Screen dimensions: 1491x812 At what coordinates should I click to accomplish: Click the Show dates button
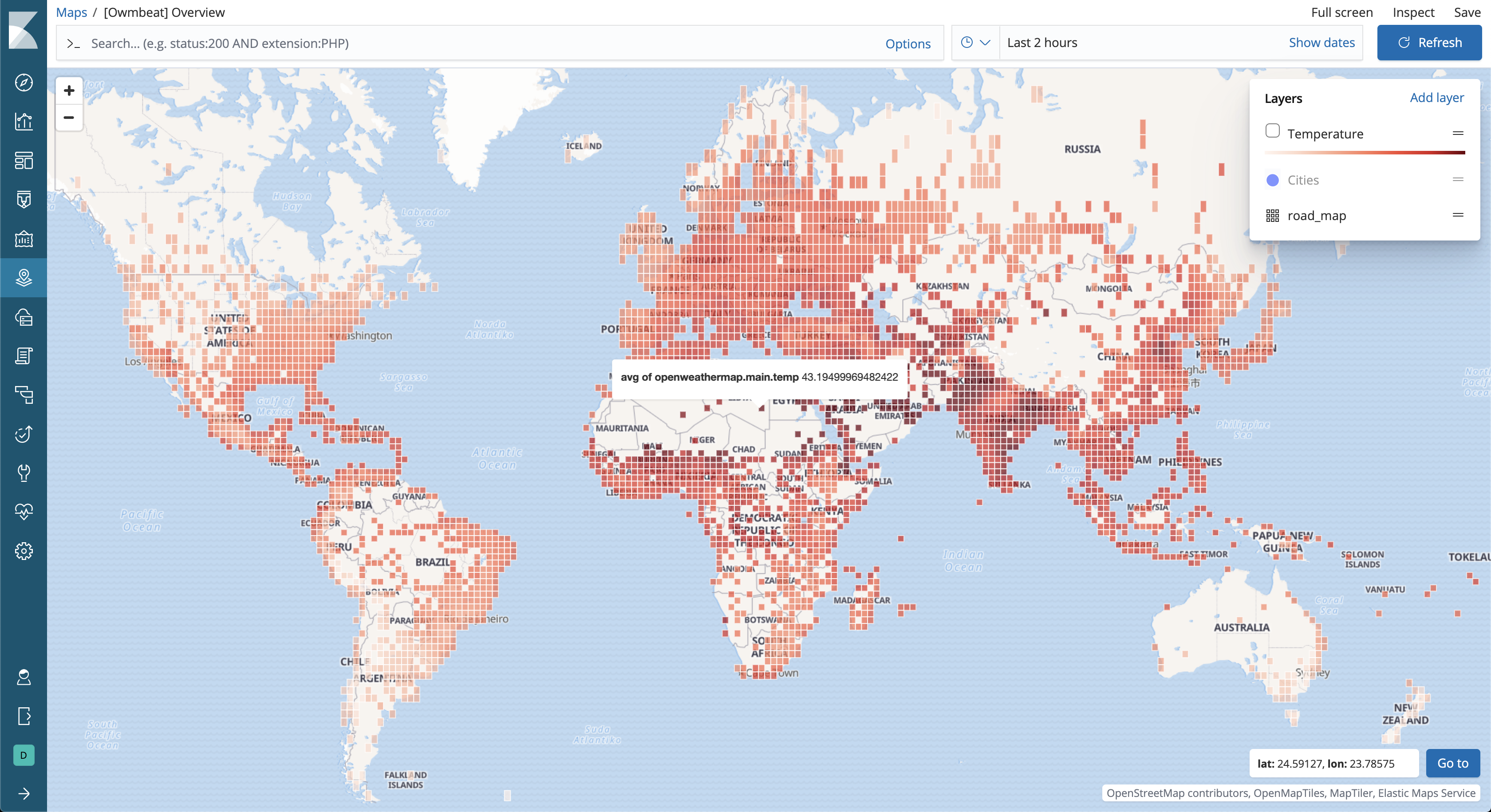point(1321,42)
